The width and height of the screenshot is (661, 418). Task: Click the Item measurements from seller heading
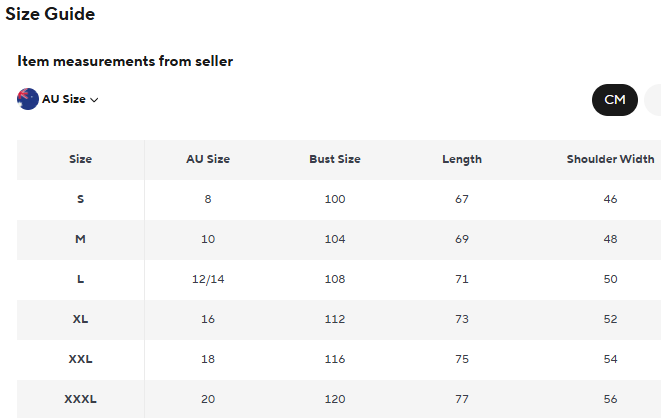click(x=125, y=61)
